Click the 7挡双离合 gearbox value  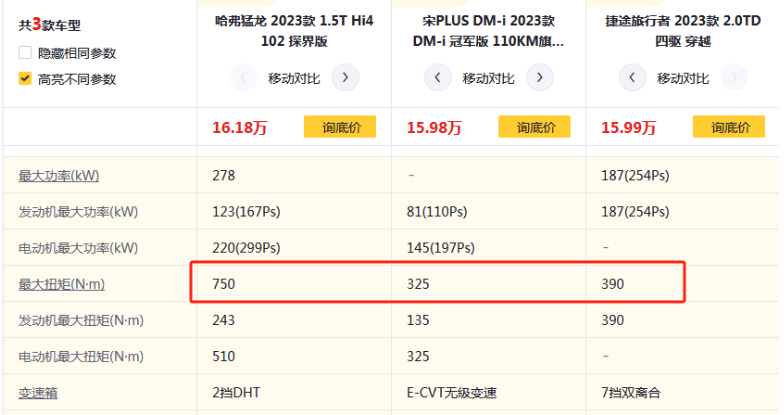631,392
